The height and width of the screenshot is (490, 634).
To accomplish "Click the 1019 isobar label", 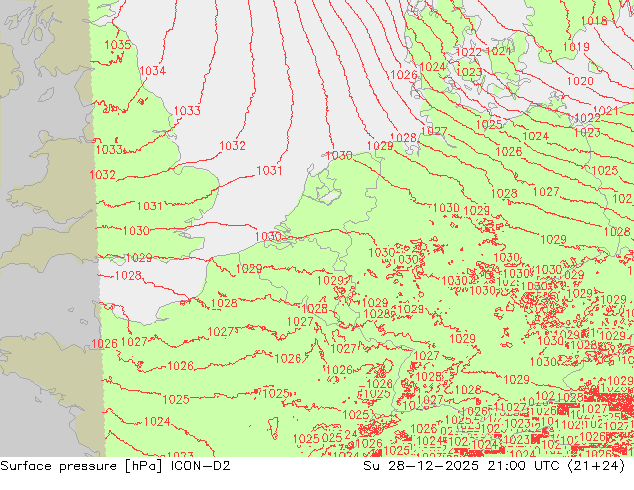I will [576, 47].
